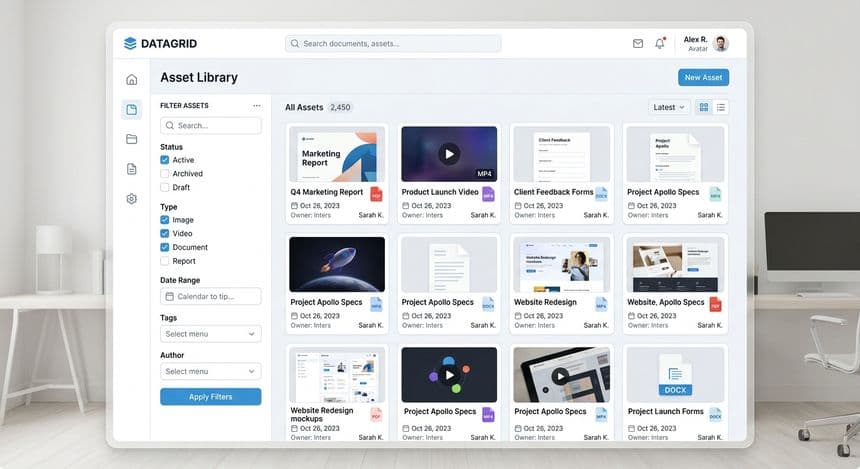Screen dimensions: 860x469
Task: Click Apply Filters button
Action: click(211, 397)
